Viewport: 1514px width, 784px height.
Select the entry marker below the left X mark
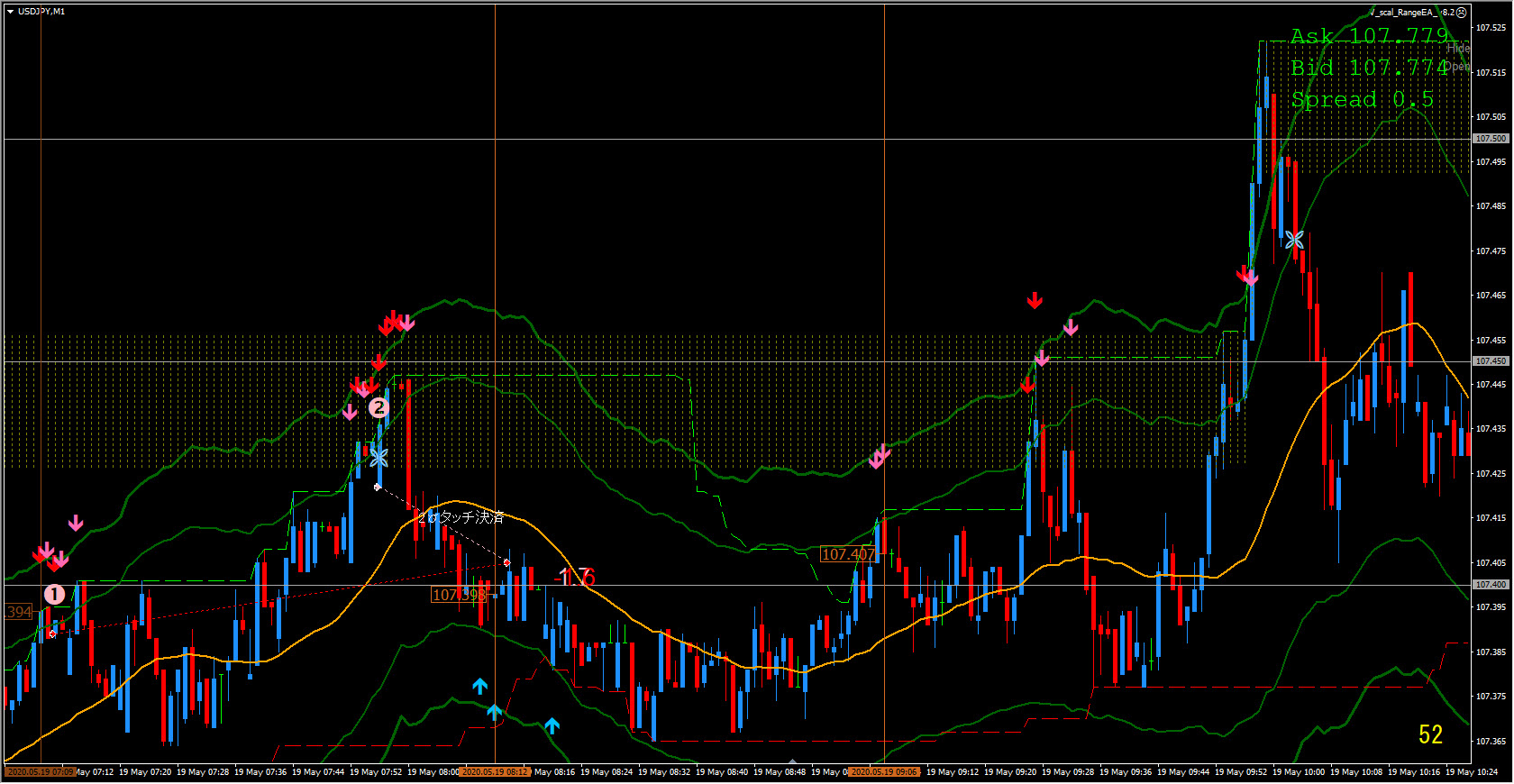point(378,487)
